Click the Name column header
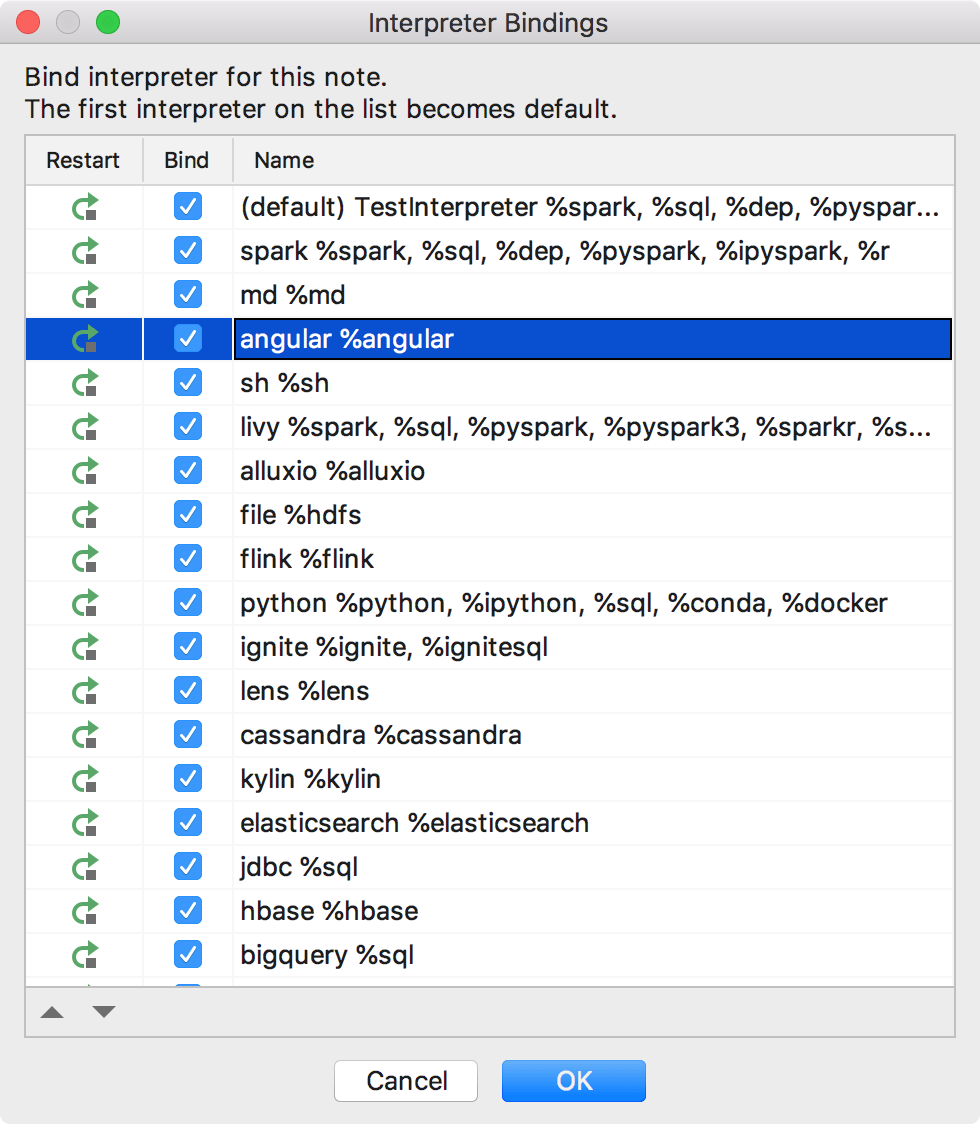980x1124 pixels. [x=283, y=160]
